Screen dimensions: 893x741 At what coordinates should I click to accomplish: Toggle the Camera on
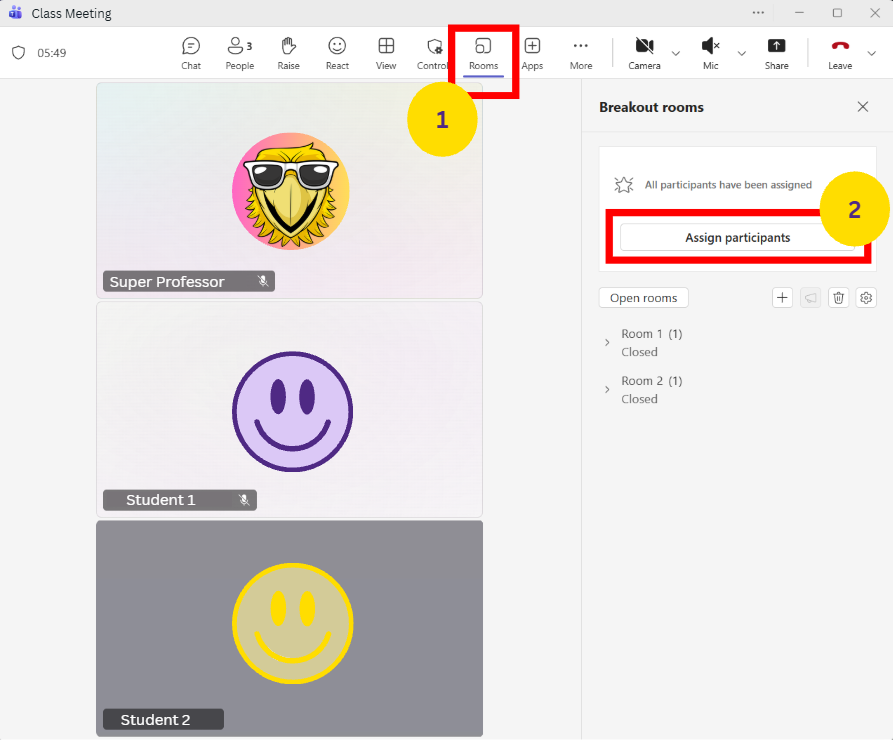644,53
